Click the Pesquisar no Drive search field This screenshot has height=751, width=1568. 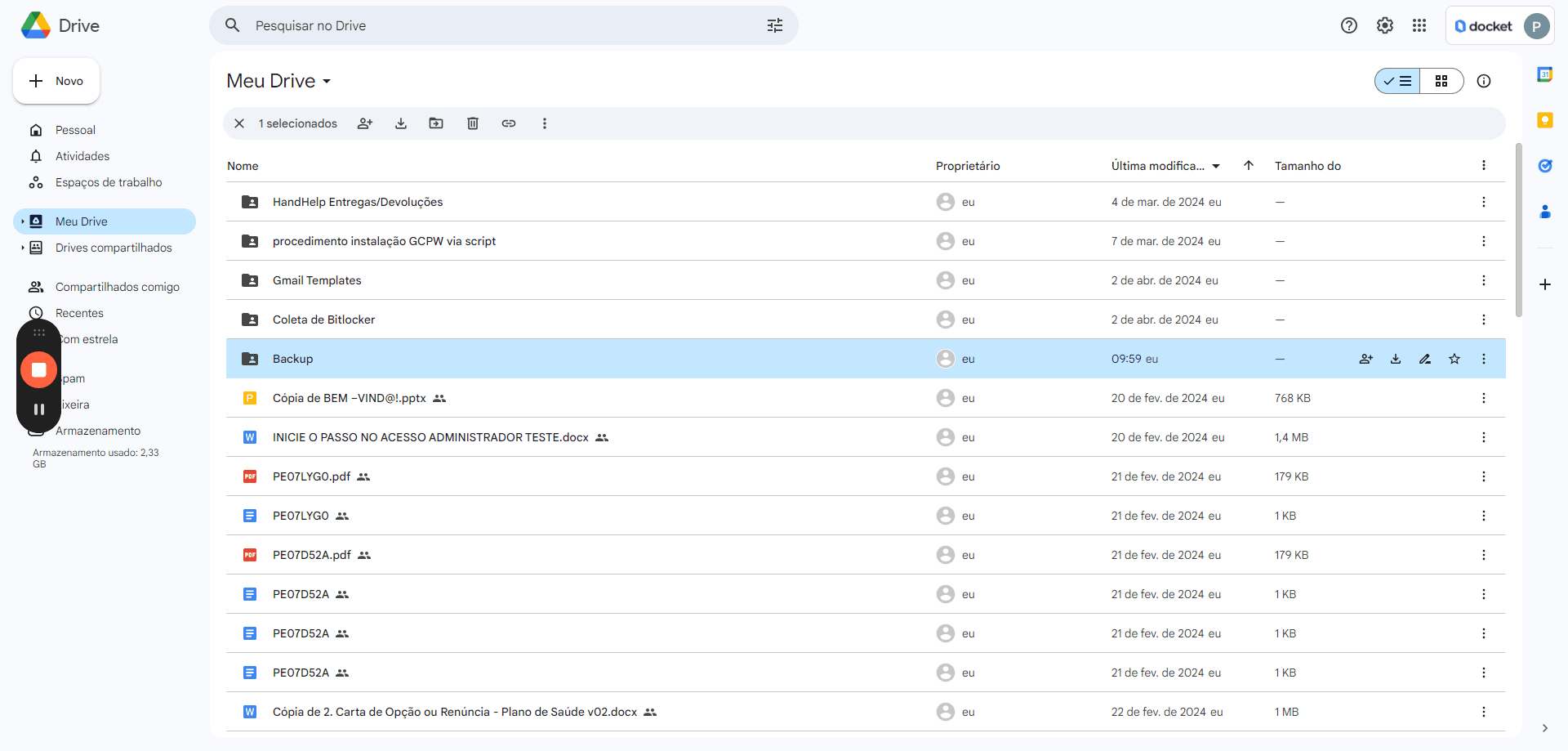(x=504, y=25)
